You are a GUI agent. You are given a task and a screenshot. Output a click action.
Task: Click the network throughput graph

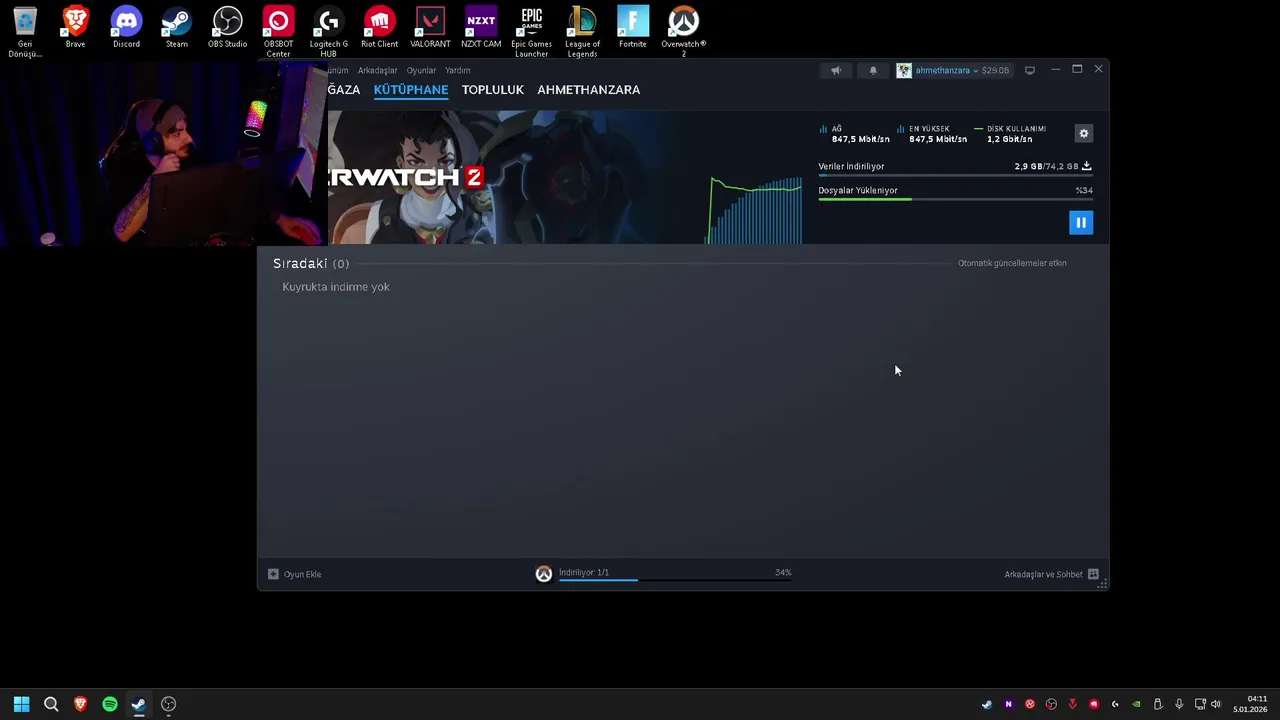point(755,210)
